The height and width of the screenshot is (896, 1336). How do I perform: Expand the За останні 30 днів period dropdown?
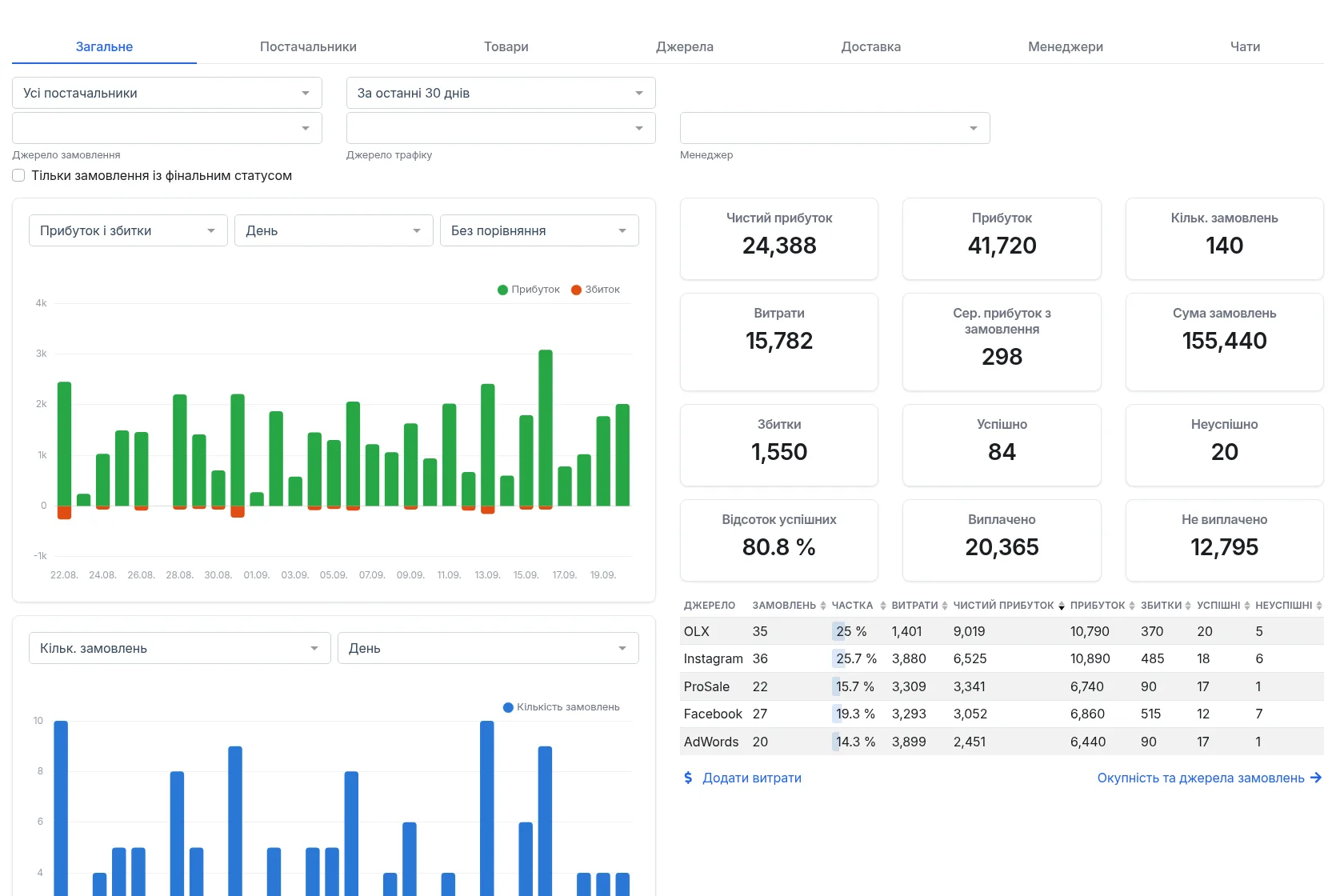[x=501, y=93]
